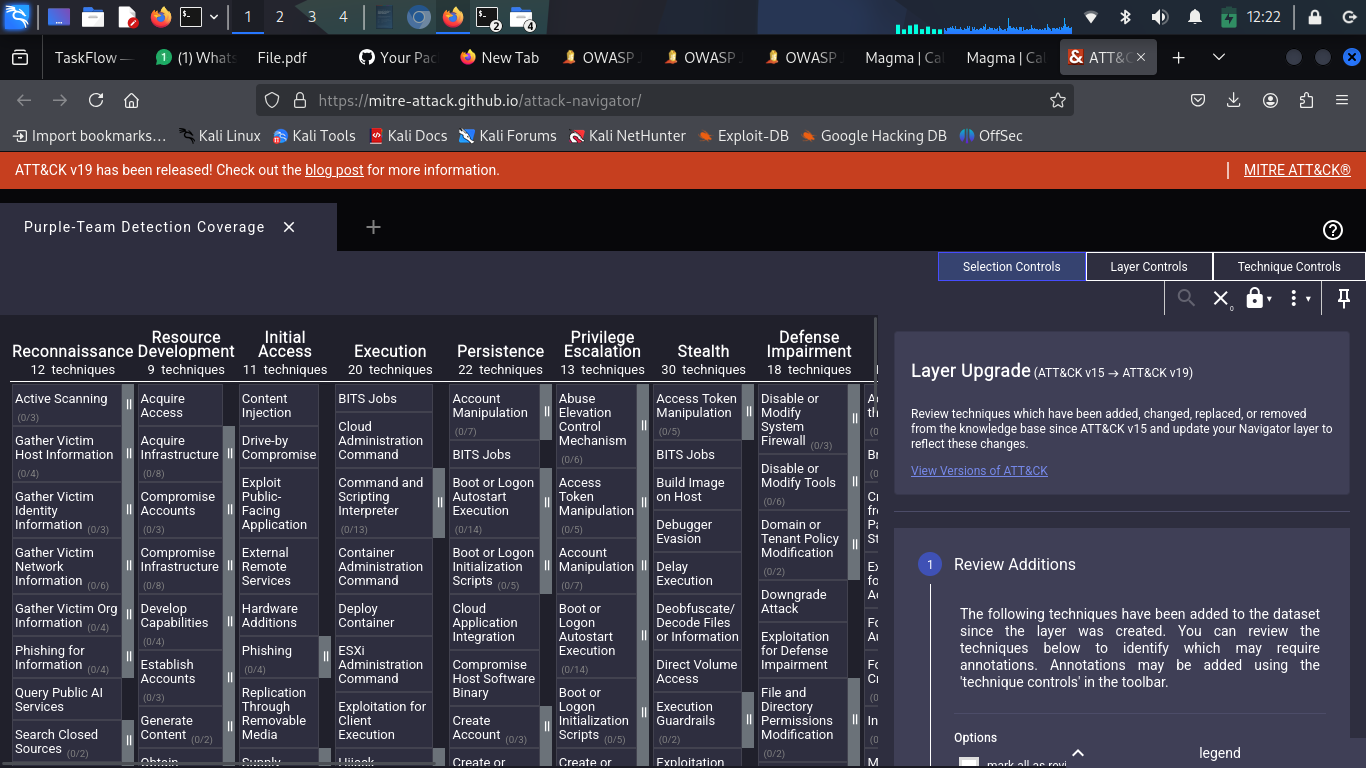Select Query Public AI Services technique

[66, 699]
